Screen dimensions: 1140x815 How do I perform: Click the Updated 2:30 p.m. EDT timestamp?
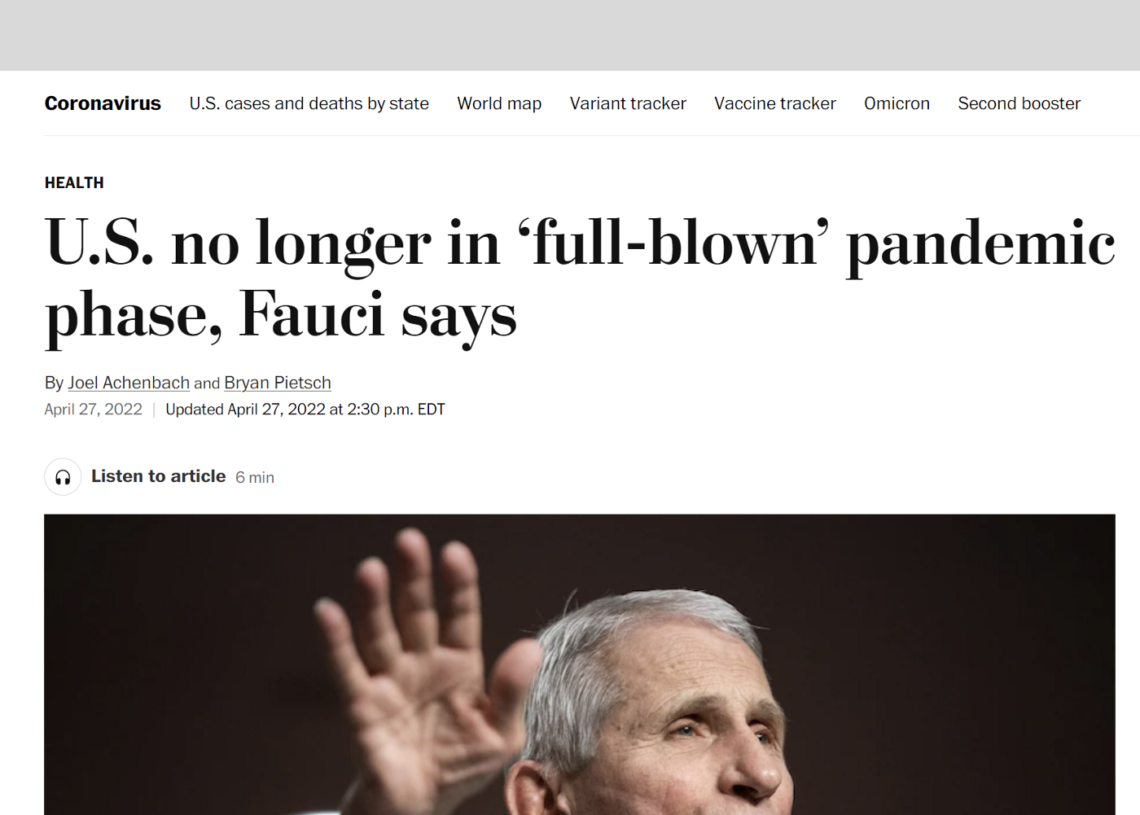click(305, 409)
